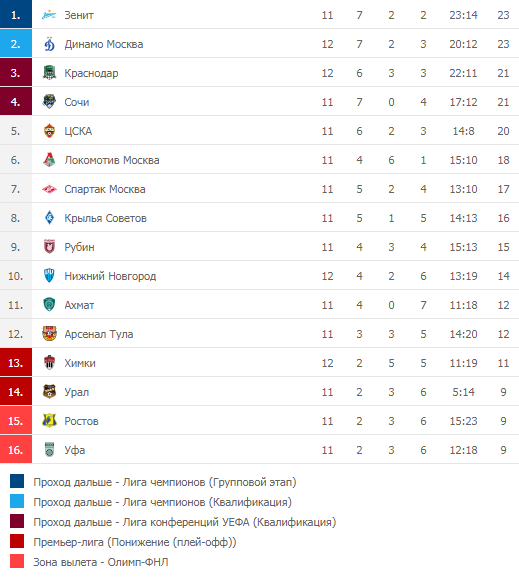Click the light blue Champions League qualification swatch
This screenshot has width=519, height=581.
coord(17,502)
